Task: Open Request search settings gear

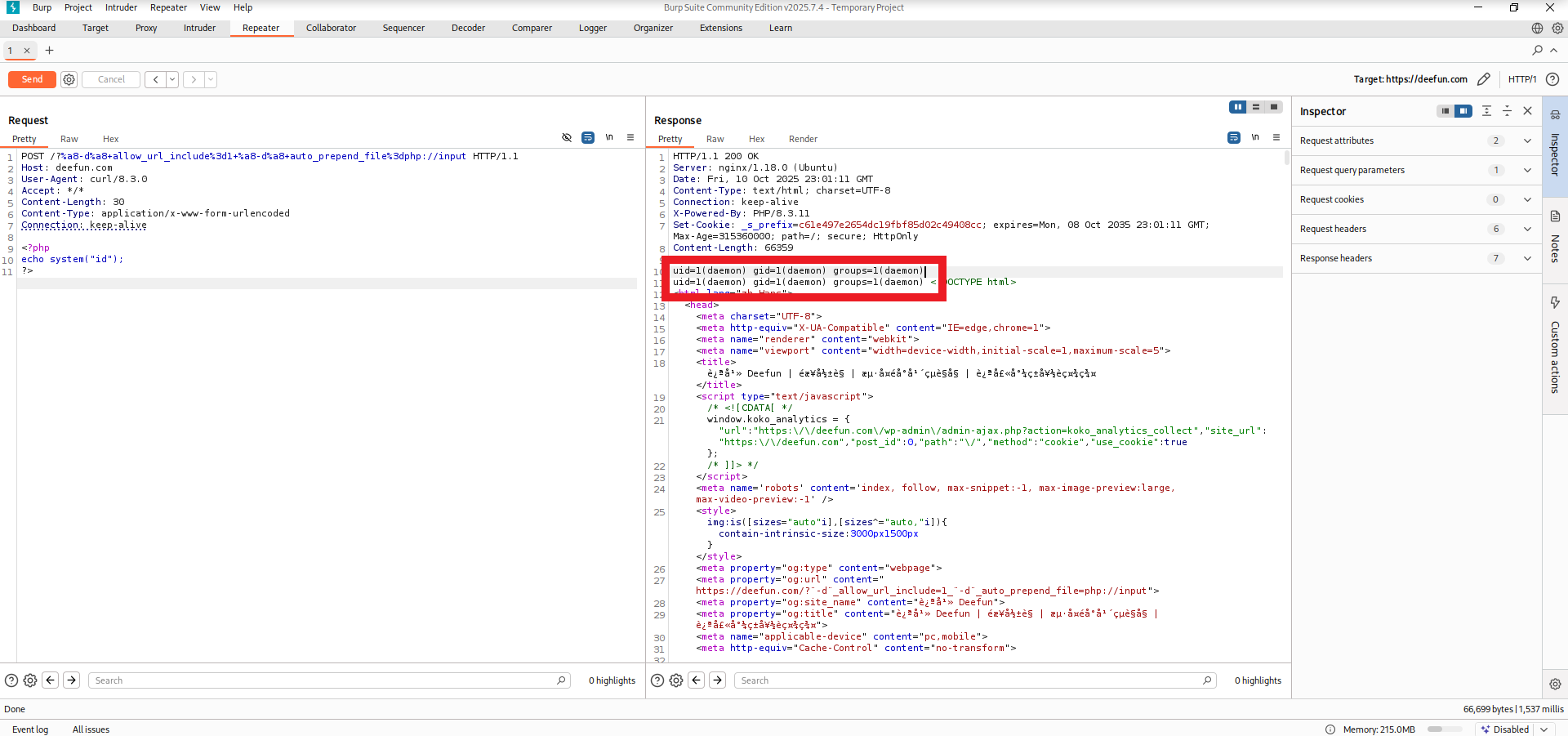Action: [x=30, y=680]
